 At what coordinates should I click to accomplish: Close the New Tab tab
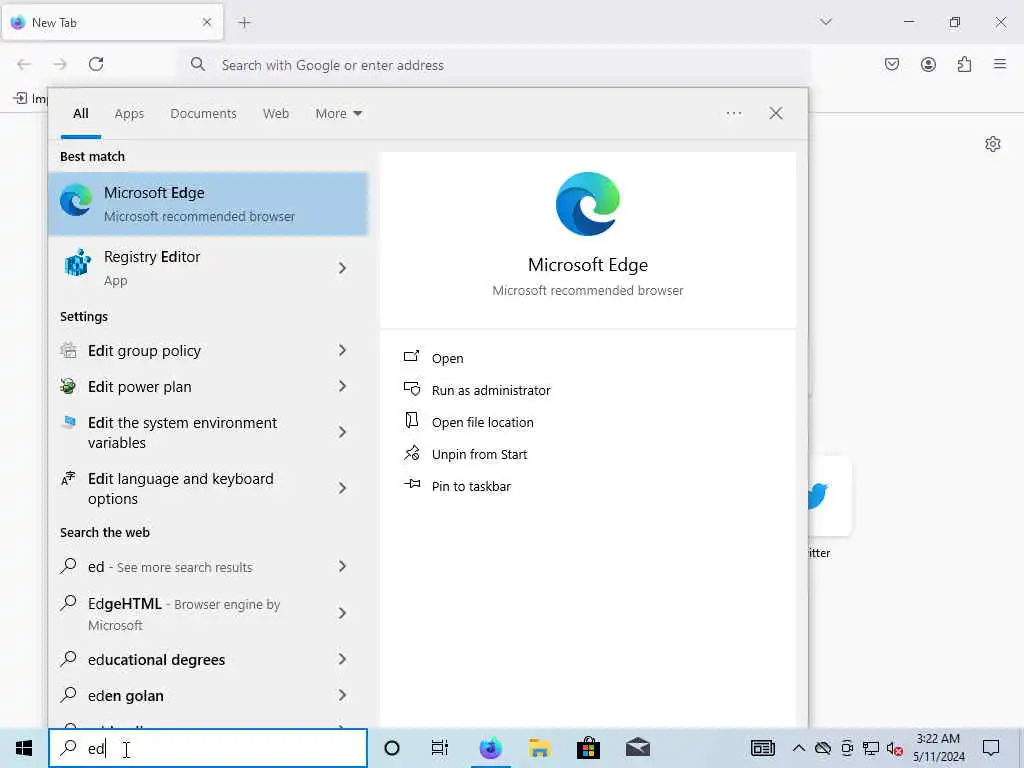tap(206, 22)
